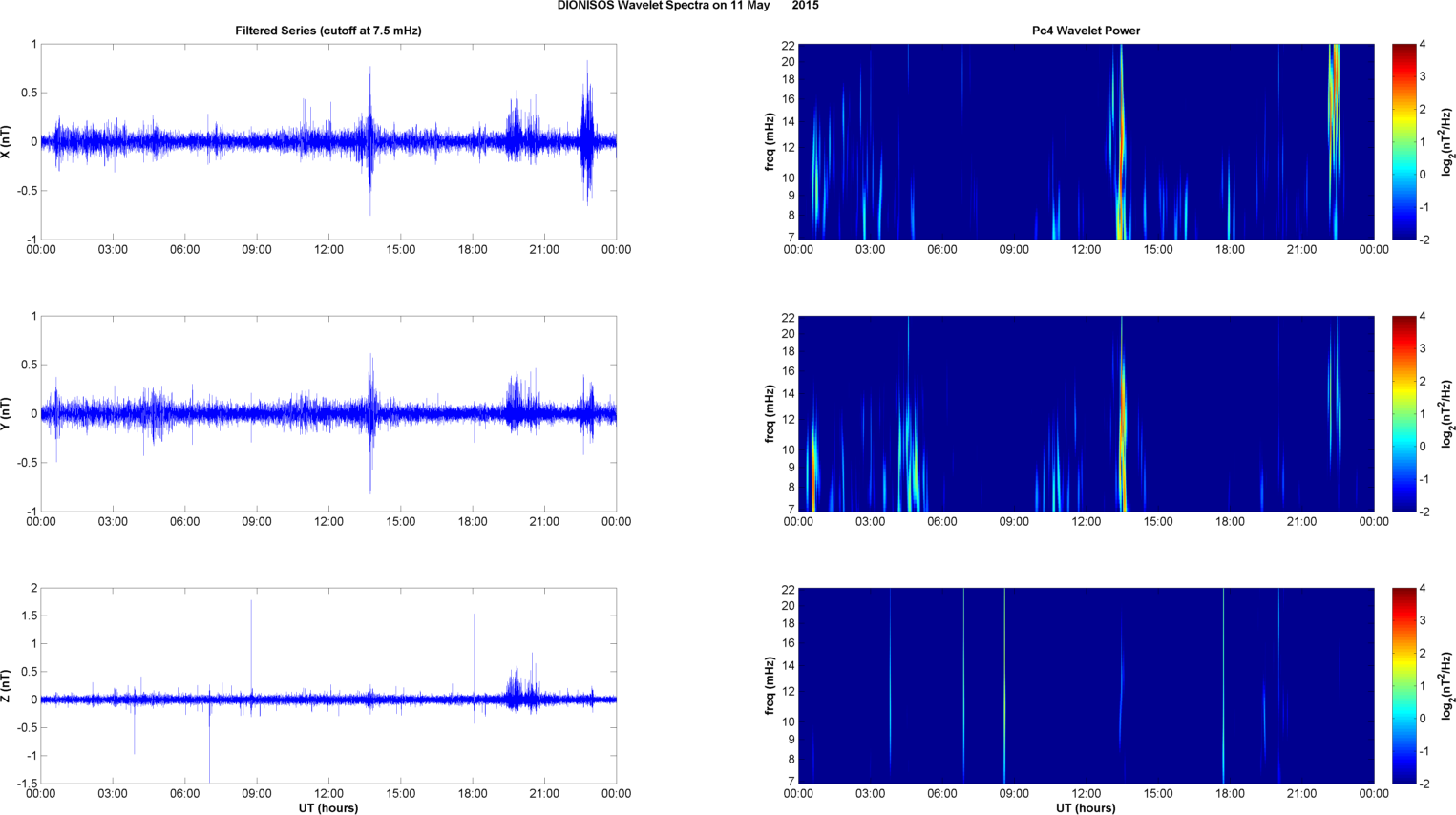Viewport: 1456px width, 815px height.
Task: Click the 'Y (nT)' axis label
Action: click(7, 413)
